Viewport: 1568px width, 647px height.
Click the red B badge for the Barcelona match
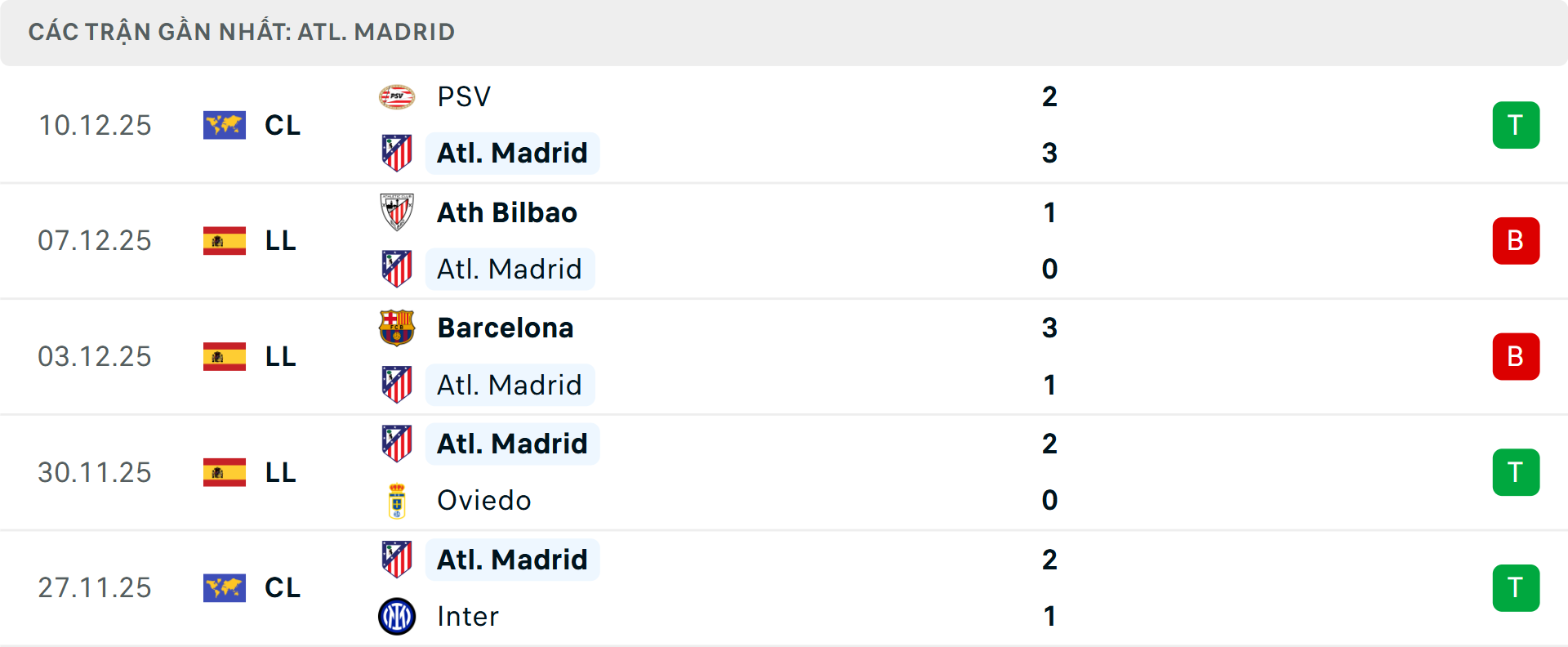[1516, 356]
